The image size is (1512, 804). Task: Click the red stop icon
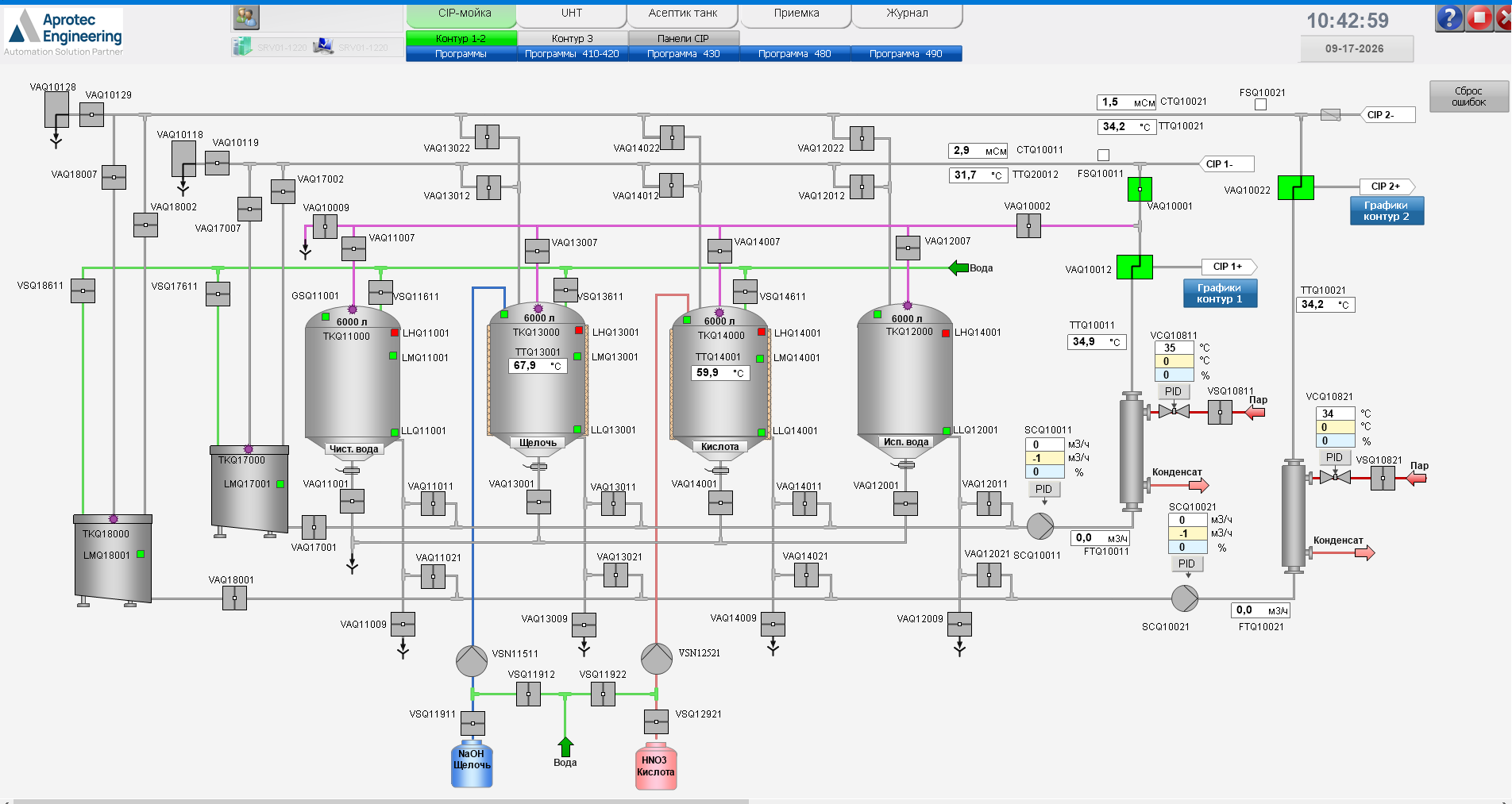(1479, 17)
